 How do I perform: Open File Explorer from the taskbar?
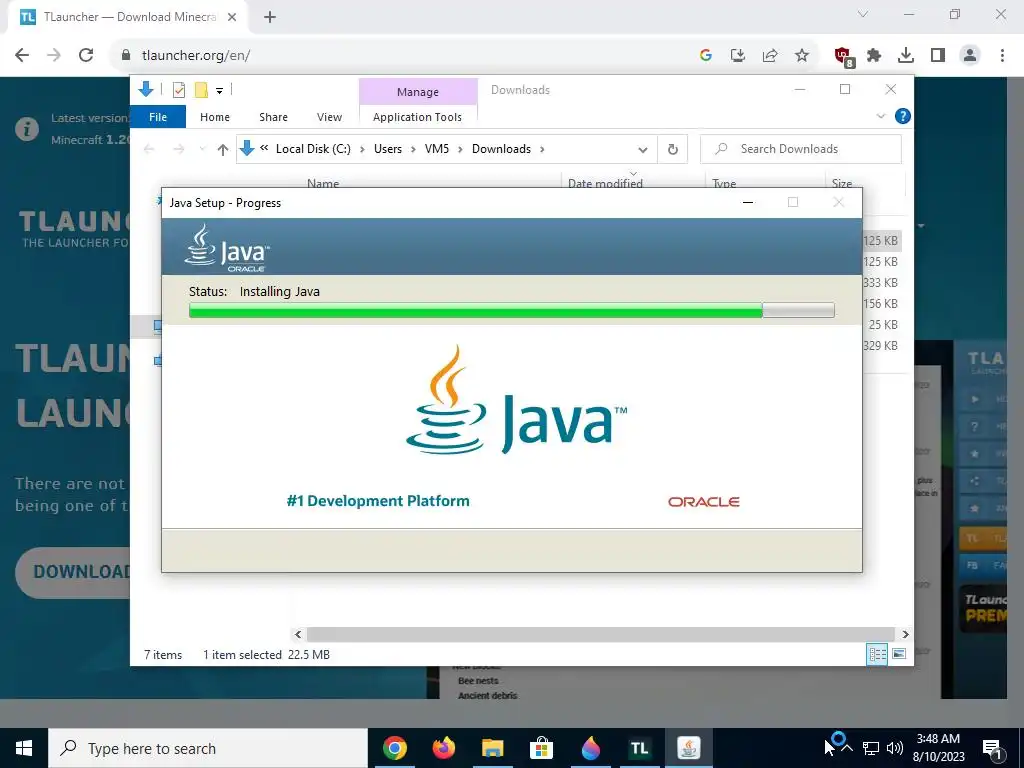tap(492, 748)
